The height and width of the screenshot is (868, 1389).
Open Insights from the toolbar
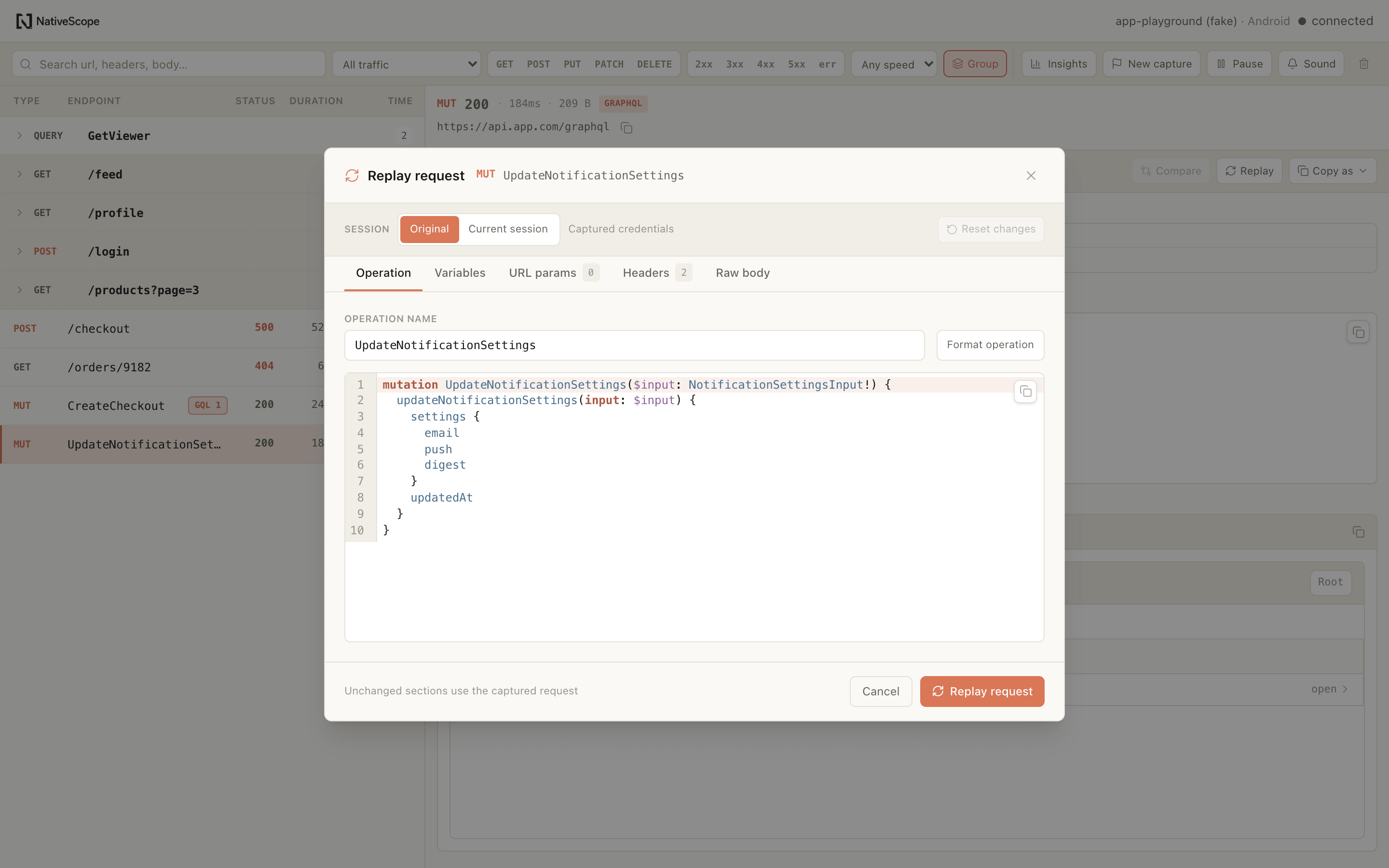1059,64
